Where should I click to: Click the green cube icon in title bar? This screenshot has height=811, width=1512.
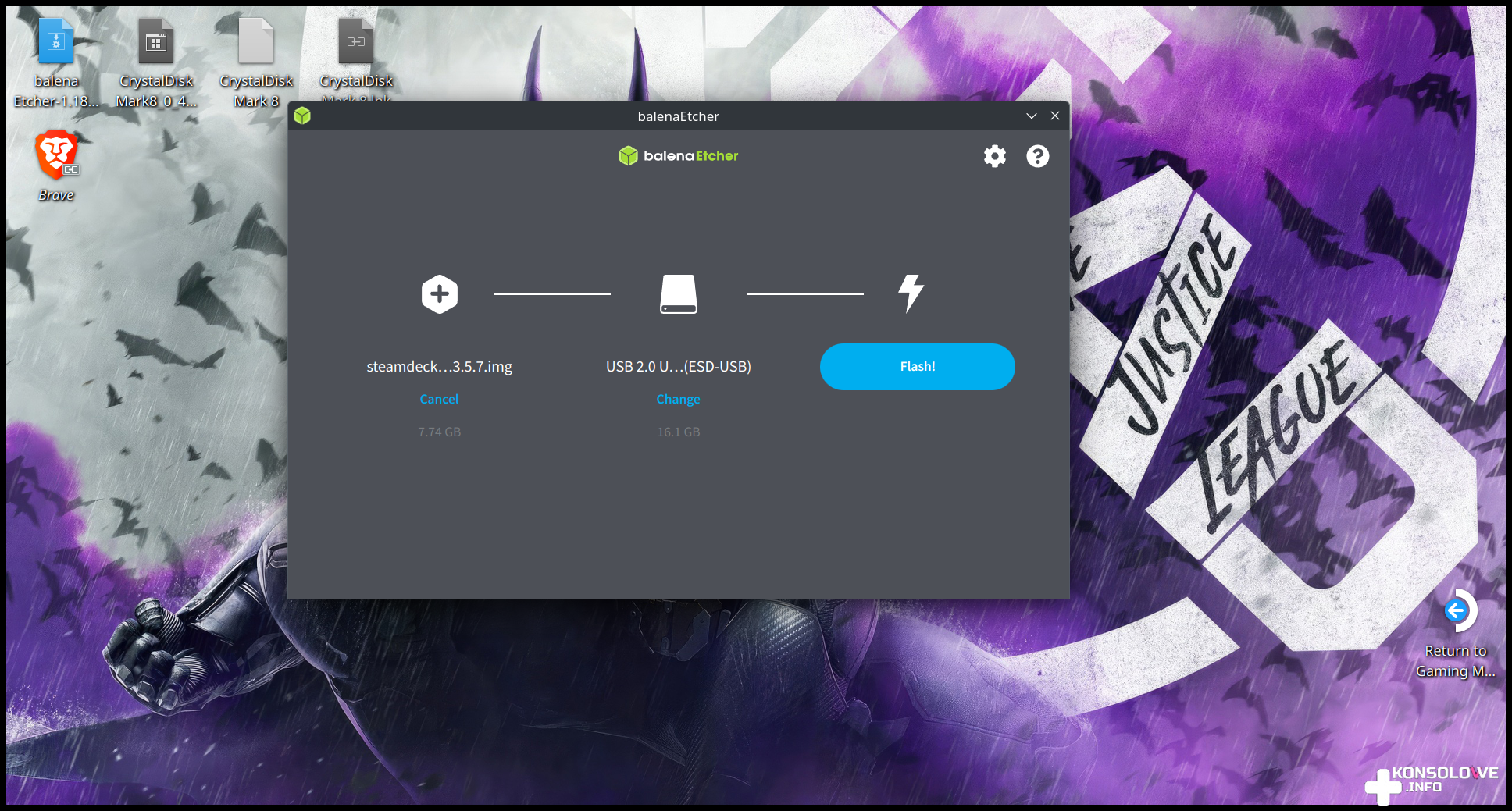click(302, 116)
